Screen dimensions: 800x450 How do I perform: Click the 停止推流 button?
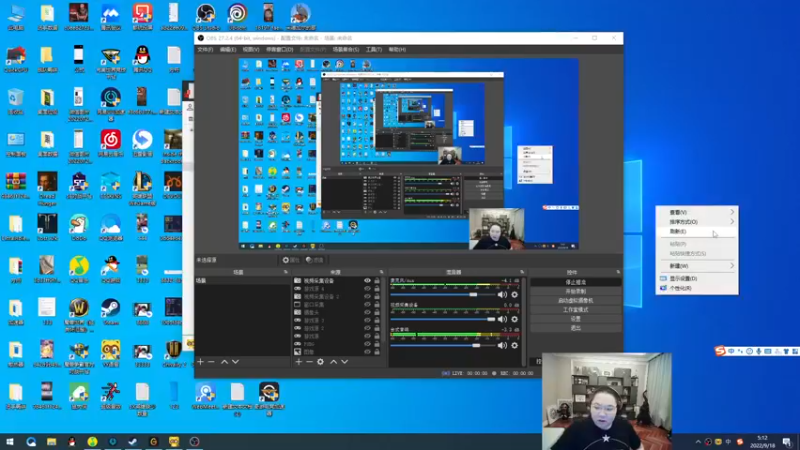click(x=576, y=282)
